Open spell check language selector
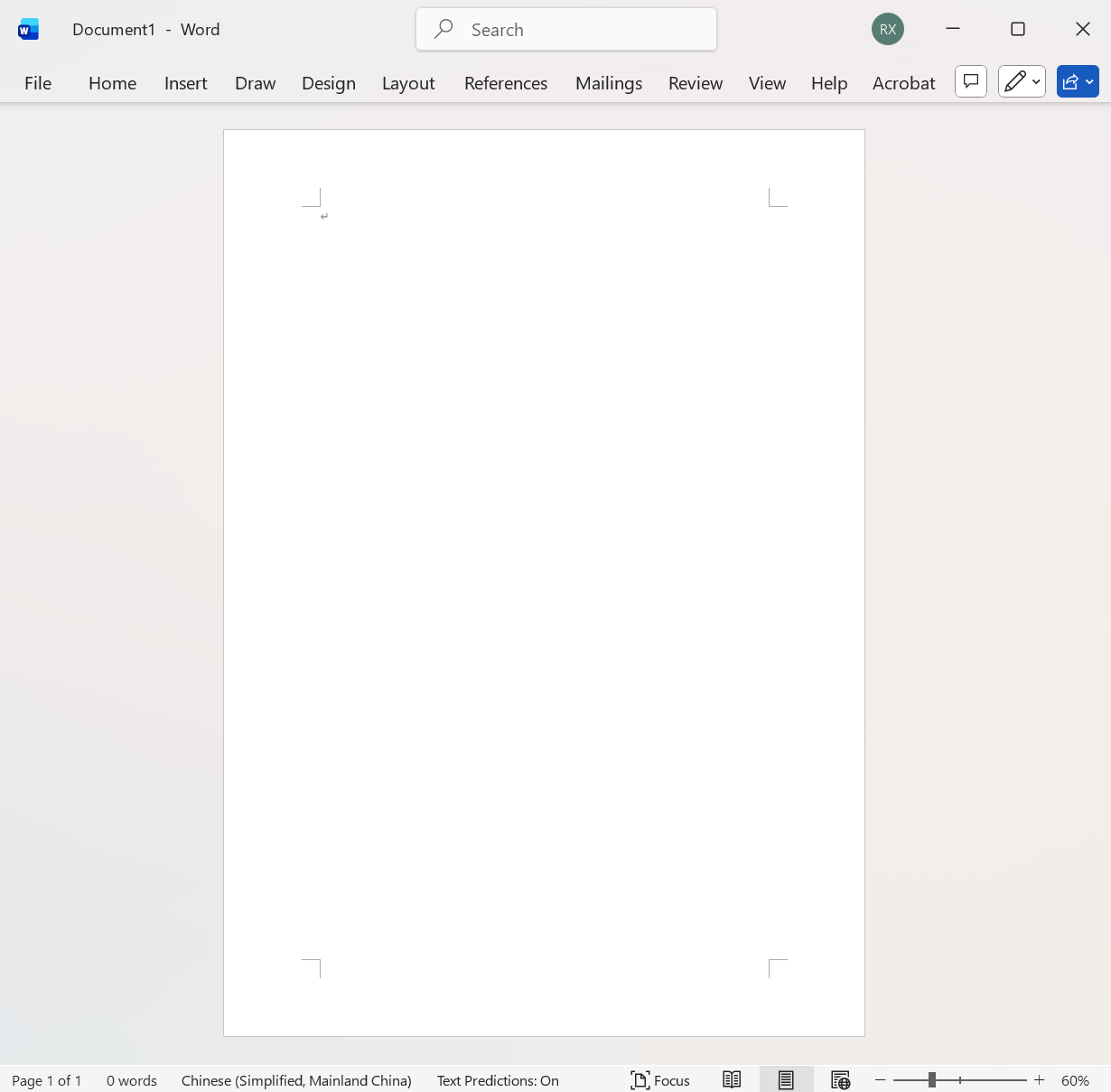This screenshot has width=1111, height=1092. pyautogui.click(x=296, y=1080)
